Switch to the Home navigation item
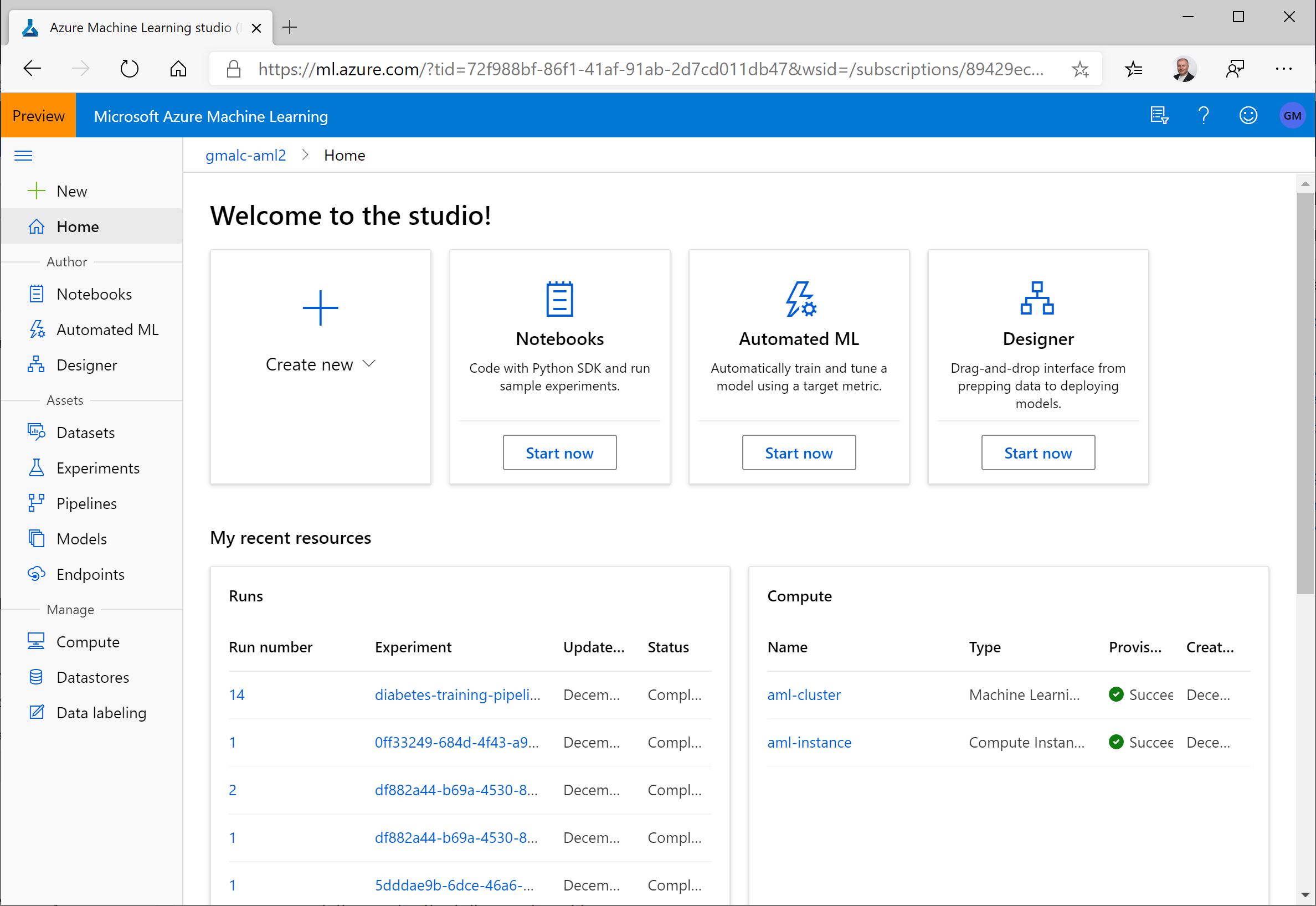Image resolution: width=1316 pixels, height=906 pixels. pyautogui.click(x=76, y=226)
